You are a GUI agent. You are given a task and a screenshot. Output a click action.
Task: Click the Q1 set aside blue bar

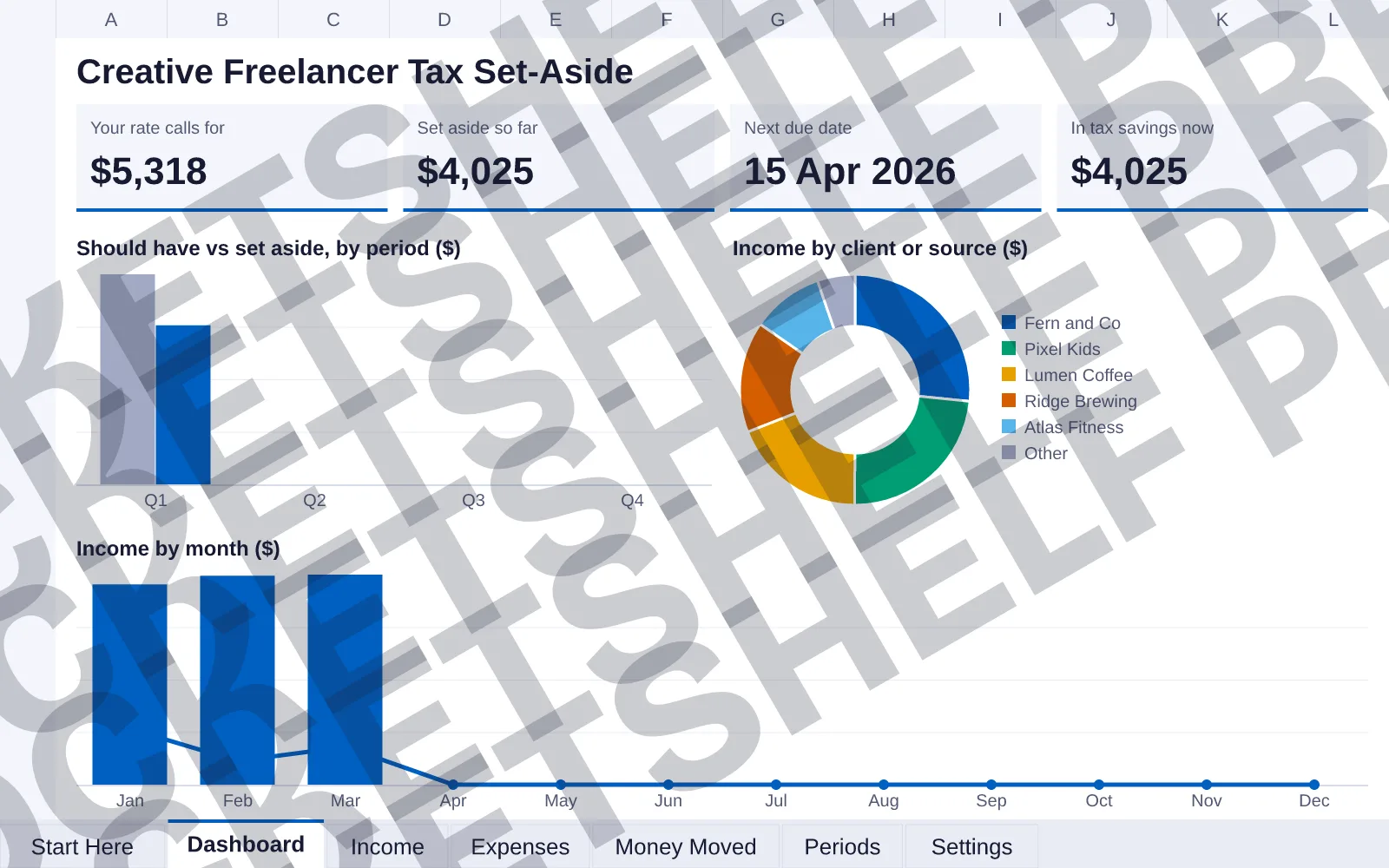(x=183, y=404)
